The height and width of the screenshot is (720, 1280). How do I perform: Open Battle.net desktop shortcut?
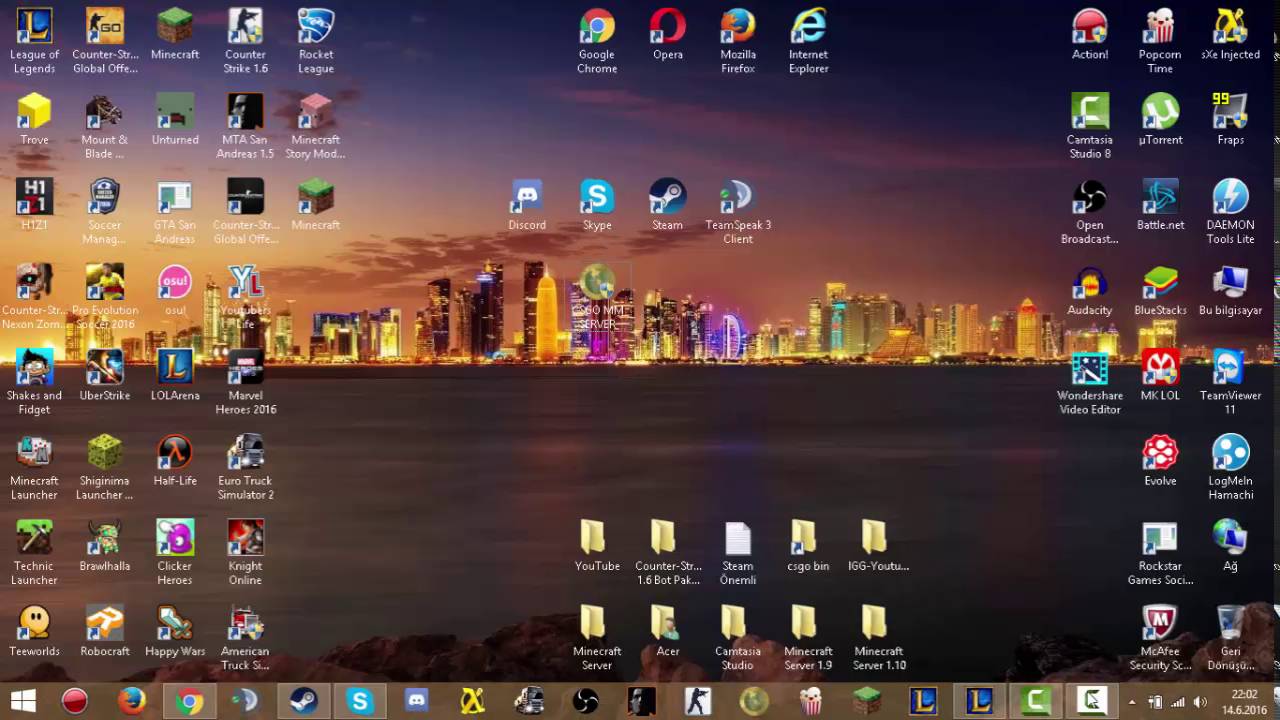(x=1160, y=204)
